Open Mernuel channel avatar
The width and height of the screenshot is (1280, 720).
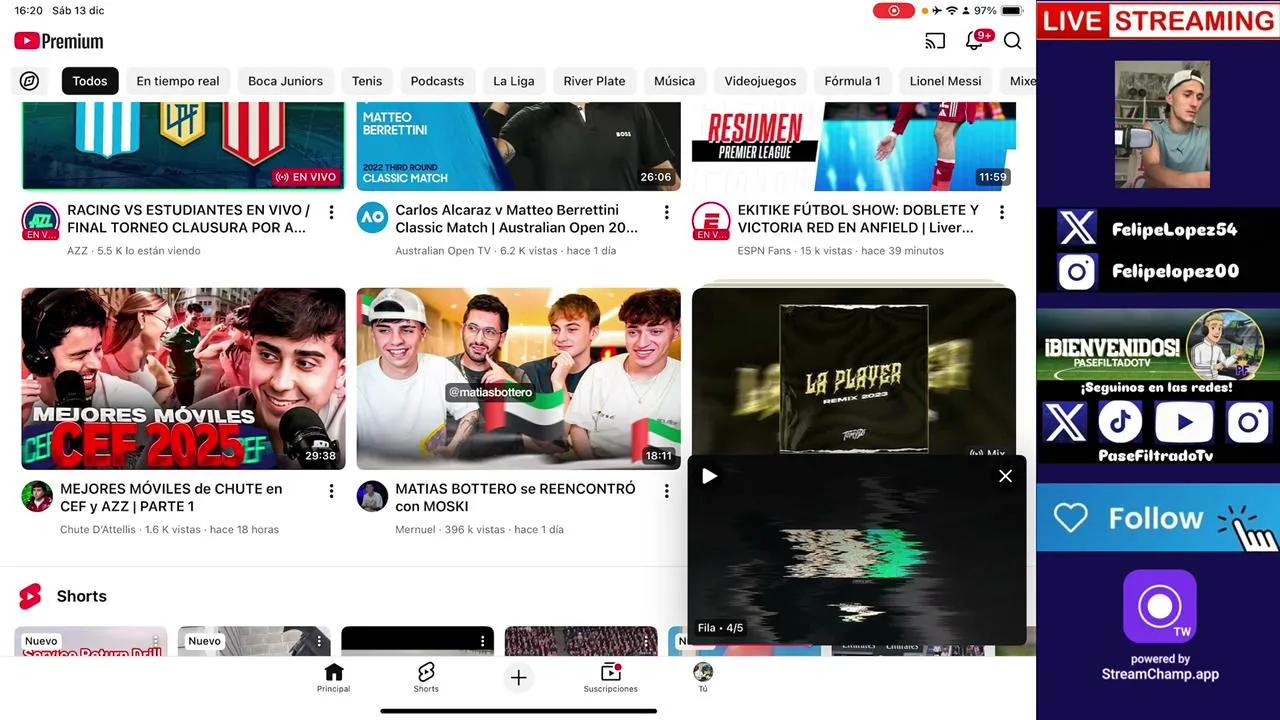pos(372,497)
